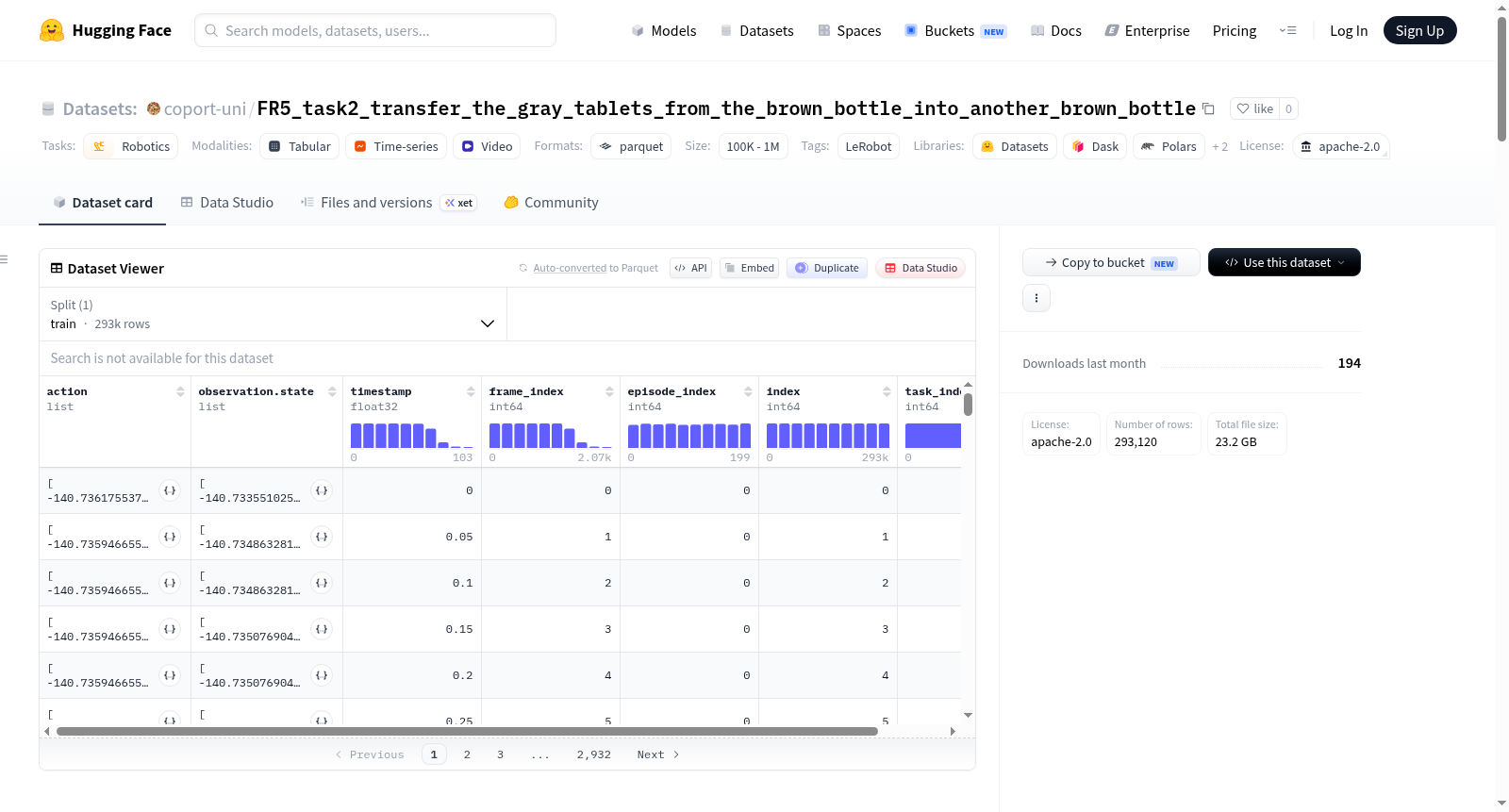Go to Spaces in top navigation

pos(850,31)
